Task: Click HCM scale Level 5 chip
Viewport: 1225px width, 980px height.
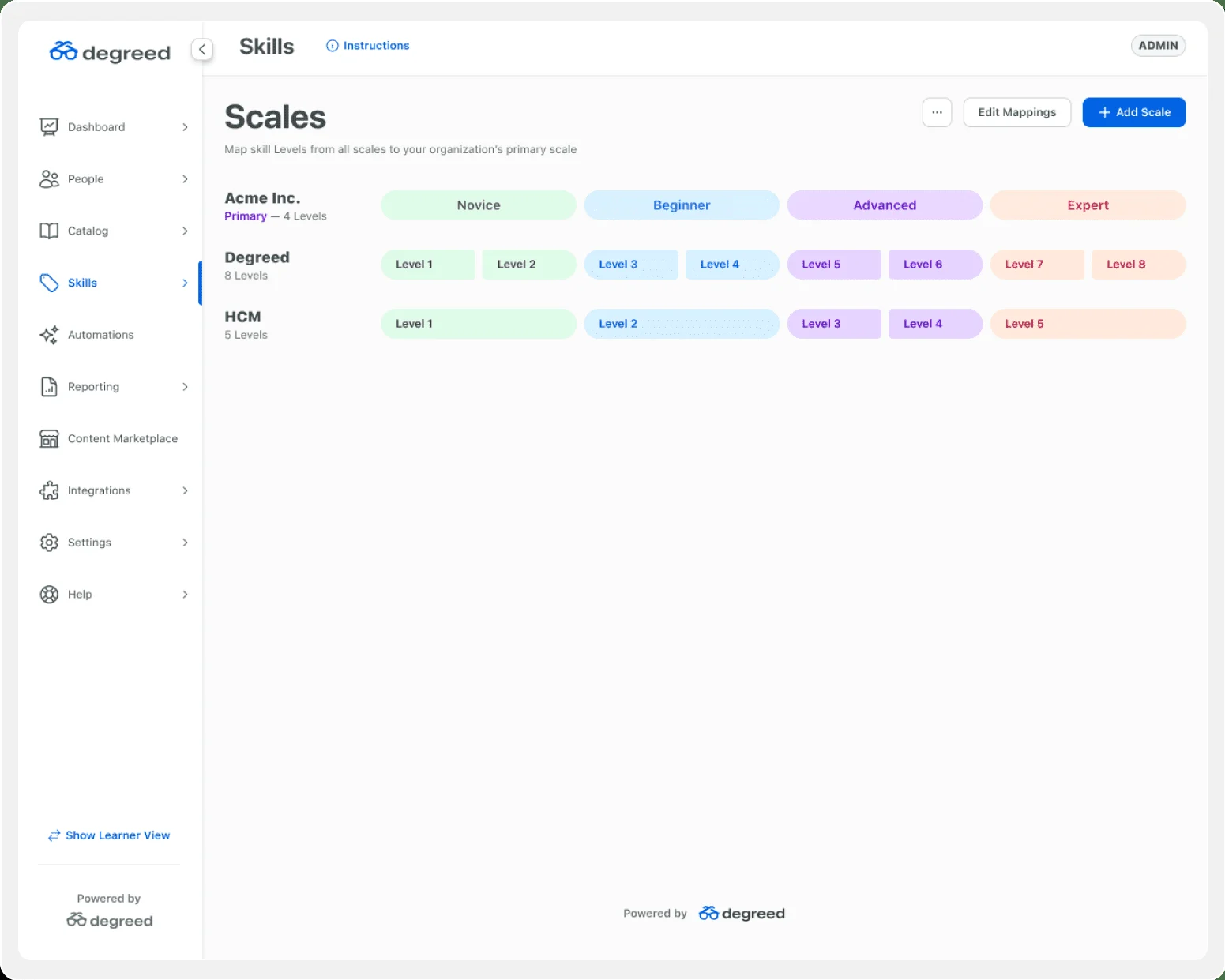Action: pos(1088,324)
